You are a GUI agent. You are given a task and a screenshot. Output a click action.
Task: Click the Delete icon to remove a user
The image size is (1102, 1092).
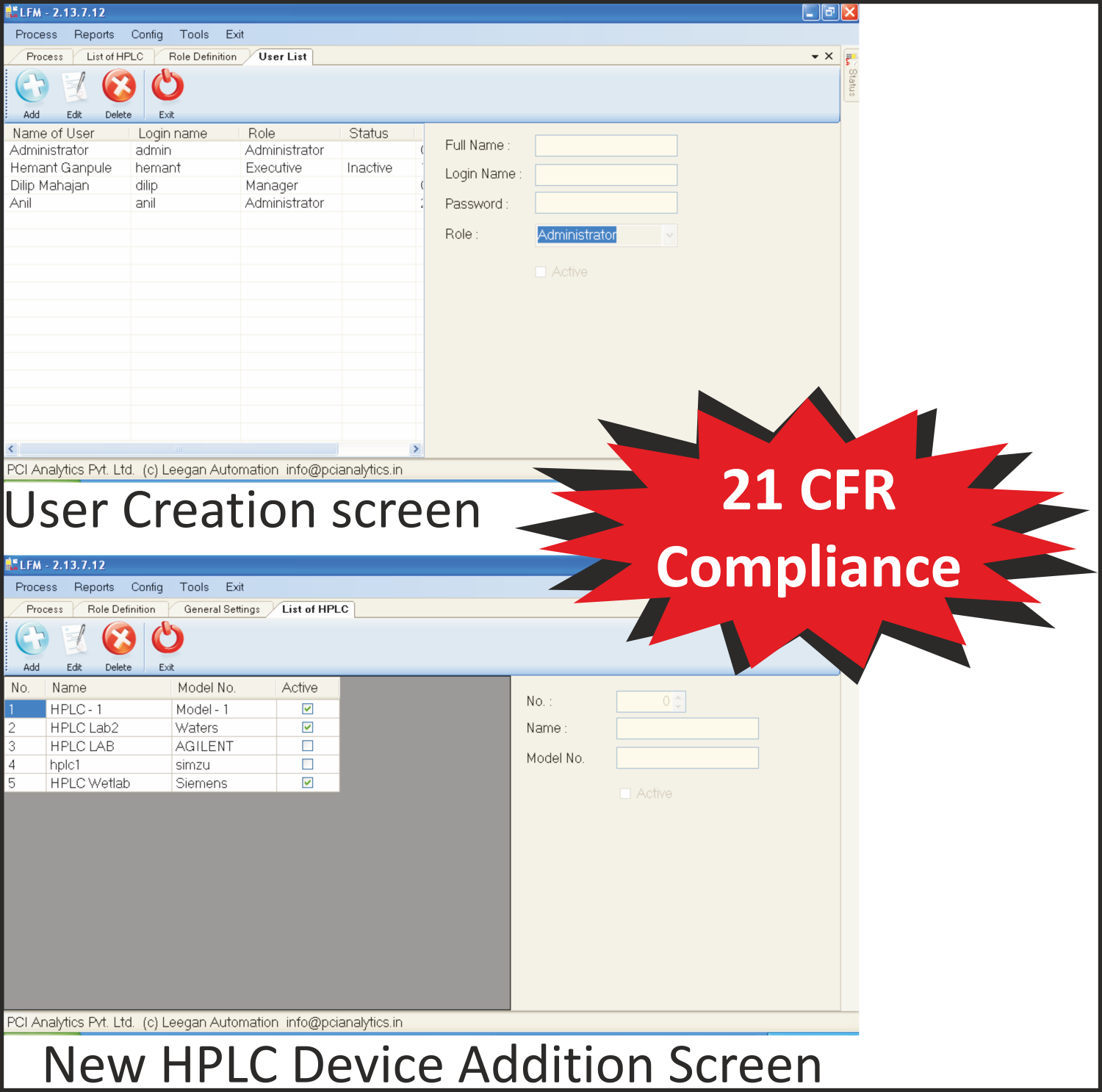pos(119,88)
